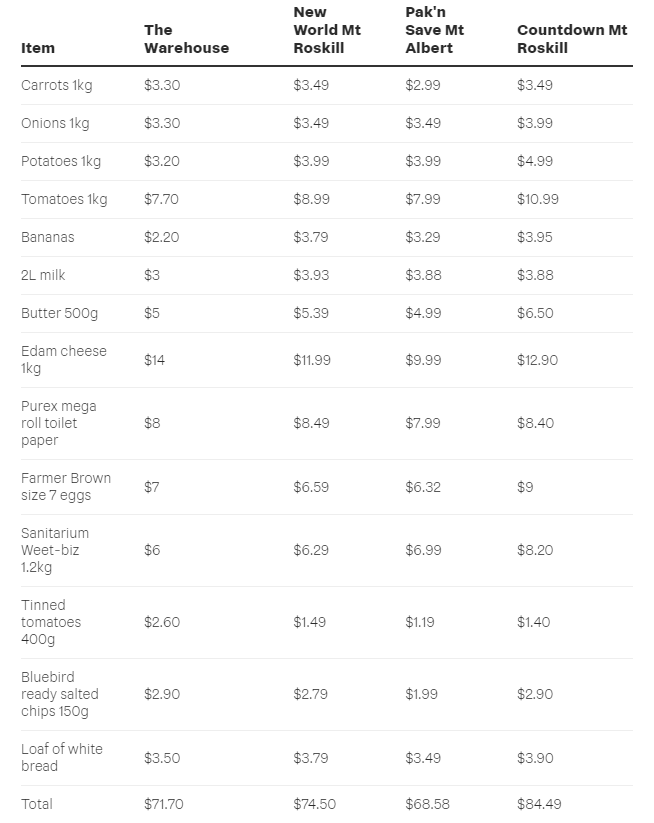This screenshot has height=823, width=654.
Task: Select the 'New World Mt Roskill' column header
Action: tap(327, 30)
